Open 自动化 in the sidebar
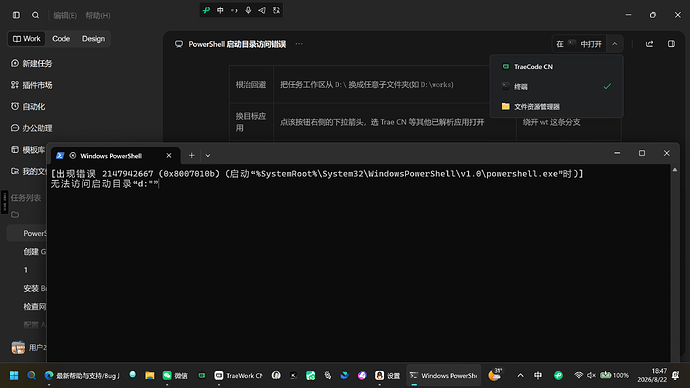 [28, 106]
